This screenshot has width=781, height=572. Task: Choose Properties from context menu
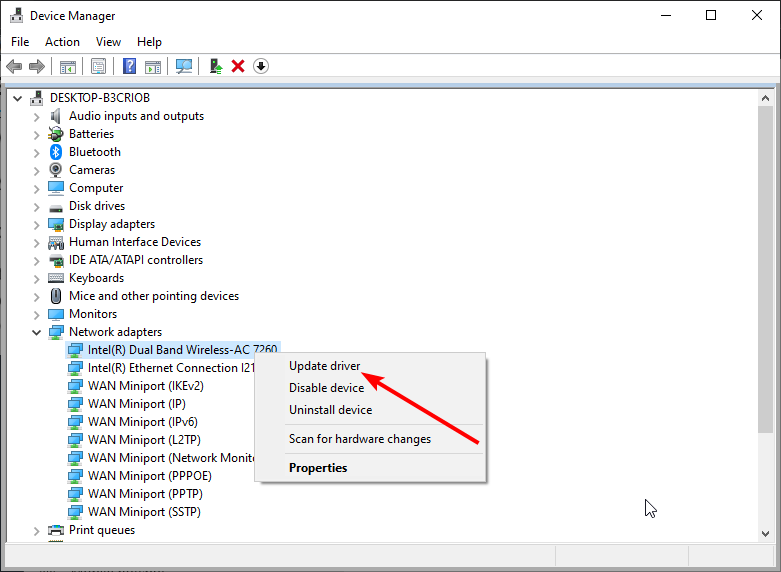point(318,468)
